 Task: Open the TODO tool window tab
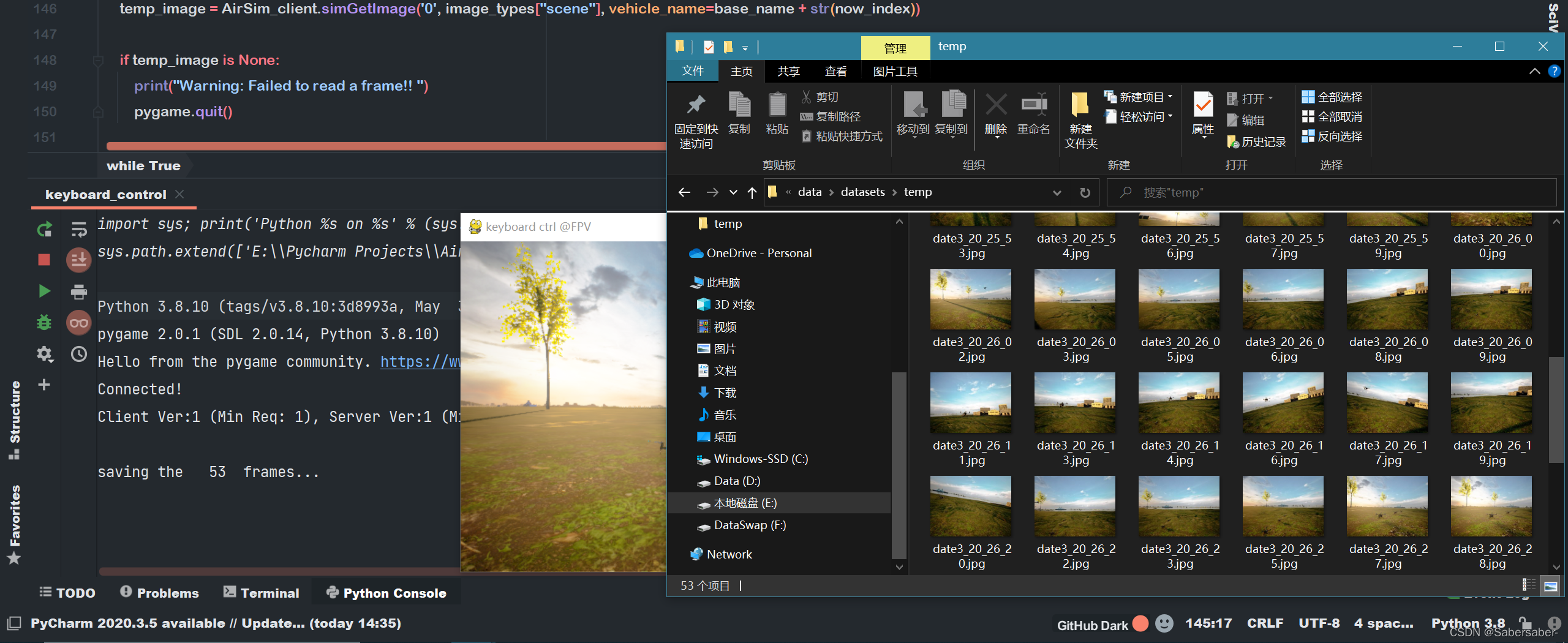click(x=67, y=592)
